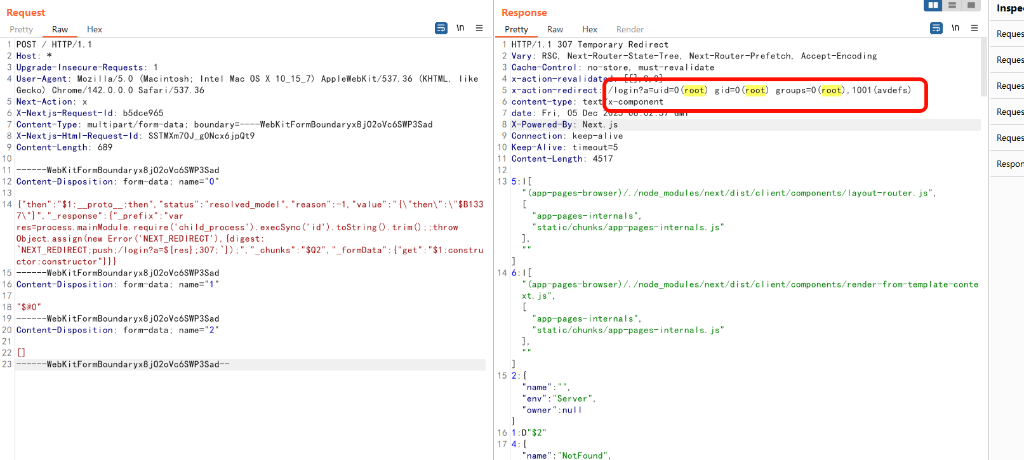
Task: Select side-by-side split layout icon
Action: [934, 6]
